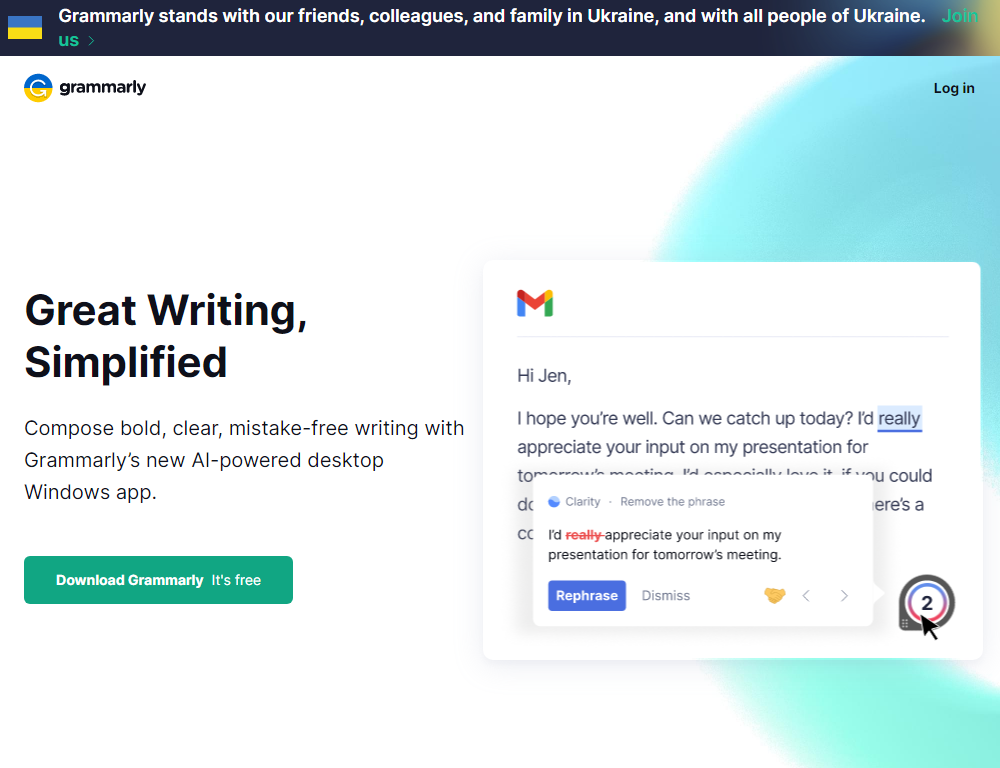Follow the "Join us" link in banner
Viewport: 1000px width, 768px height.
point(959,17)
